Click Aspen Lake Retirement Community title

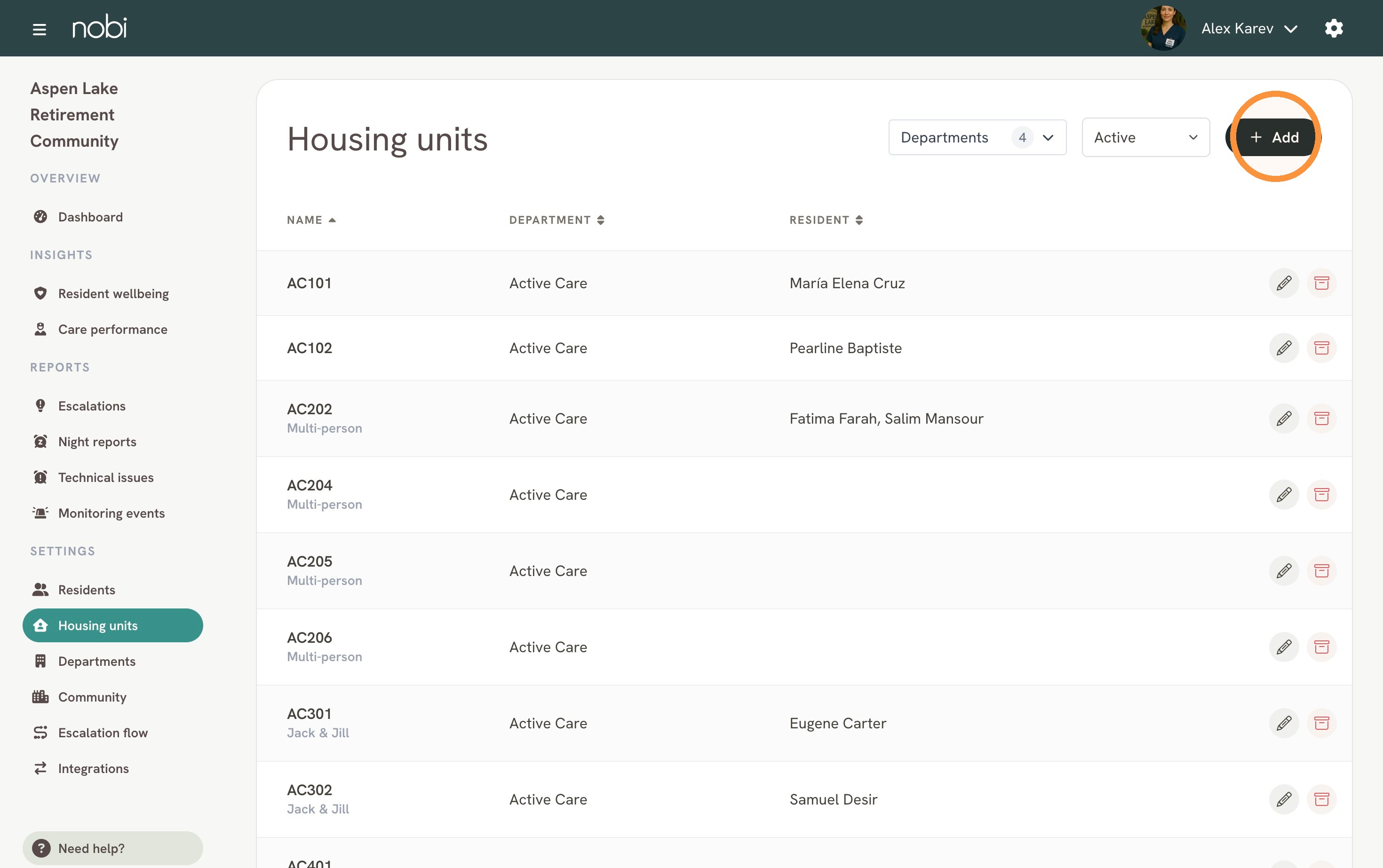point(74,115)
